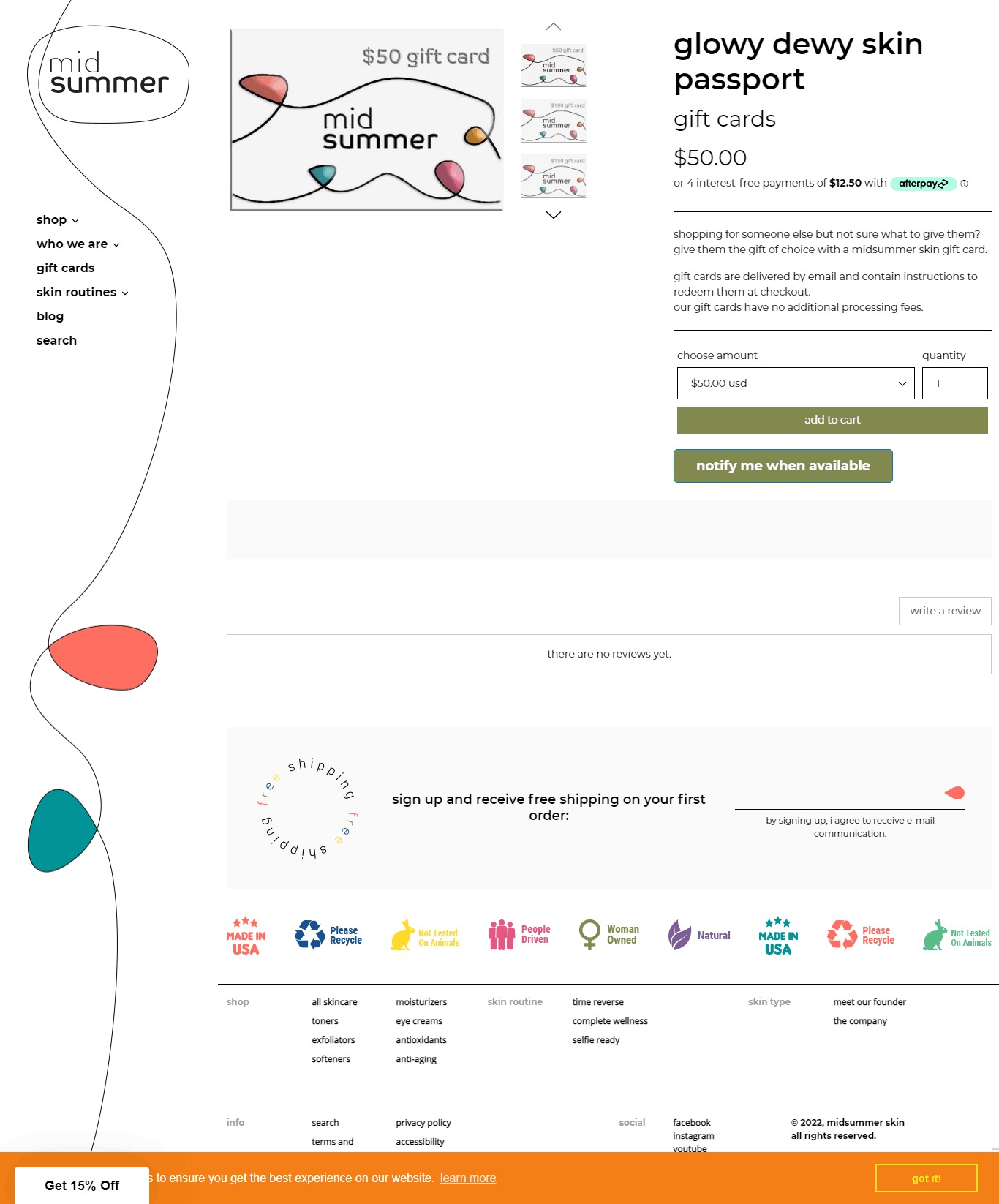Click the purple Natural leaf badge
This screenshot has height=1204, width=999.
(679, 935)
